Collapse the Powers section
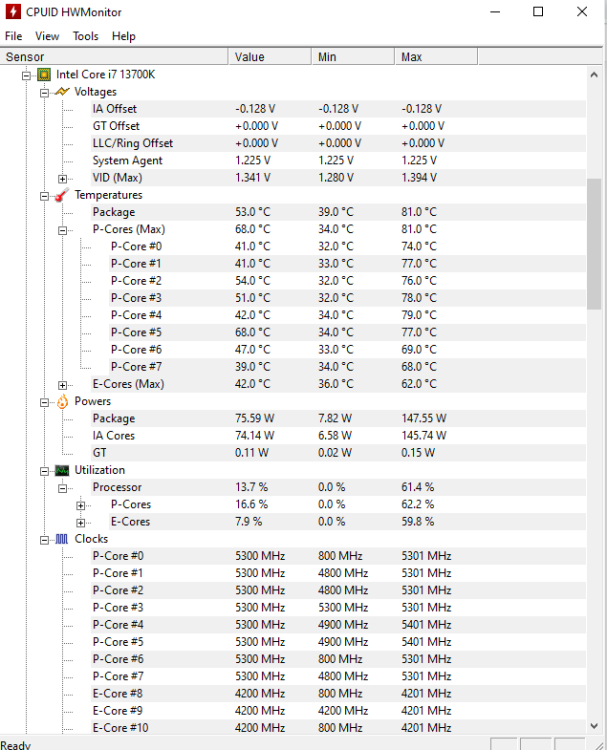This screenshot has width=607, height=750. [x=44, y=402]
